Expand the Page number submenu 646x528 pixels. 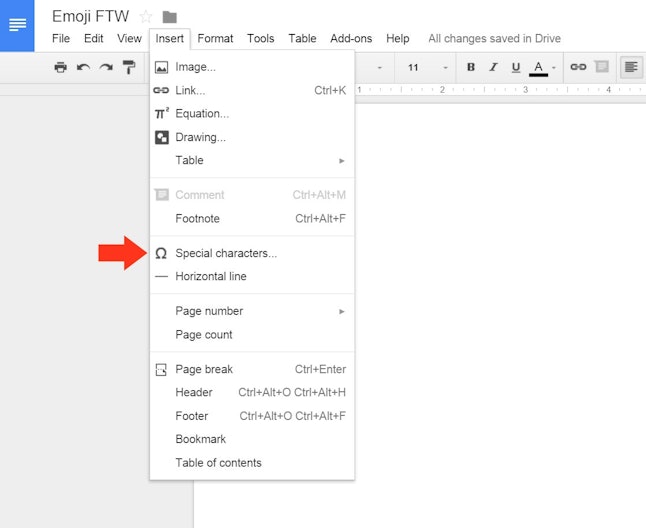tap(252, 311)
